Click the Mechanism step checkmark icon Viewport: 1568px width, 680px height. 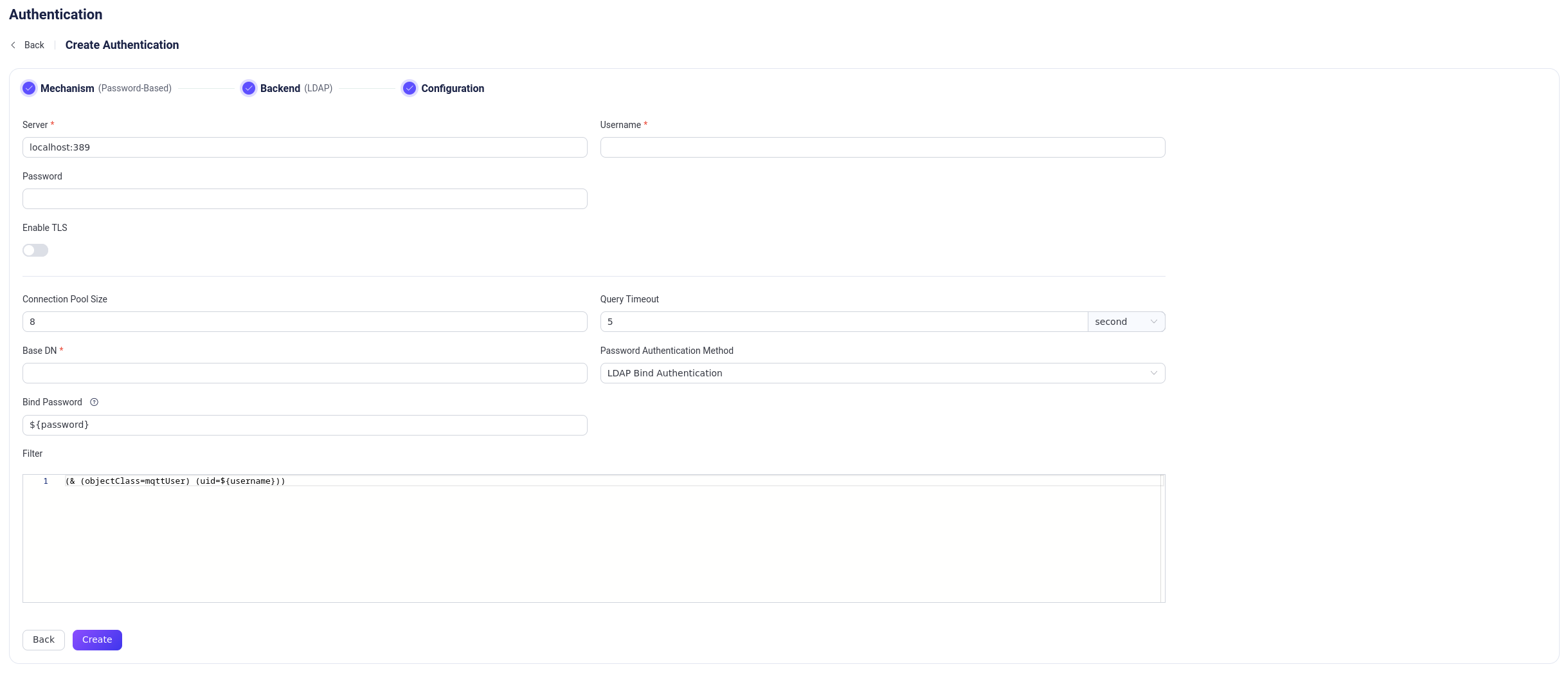[29, 88]
